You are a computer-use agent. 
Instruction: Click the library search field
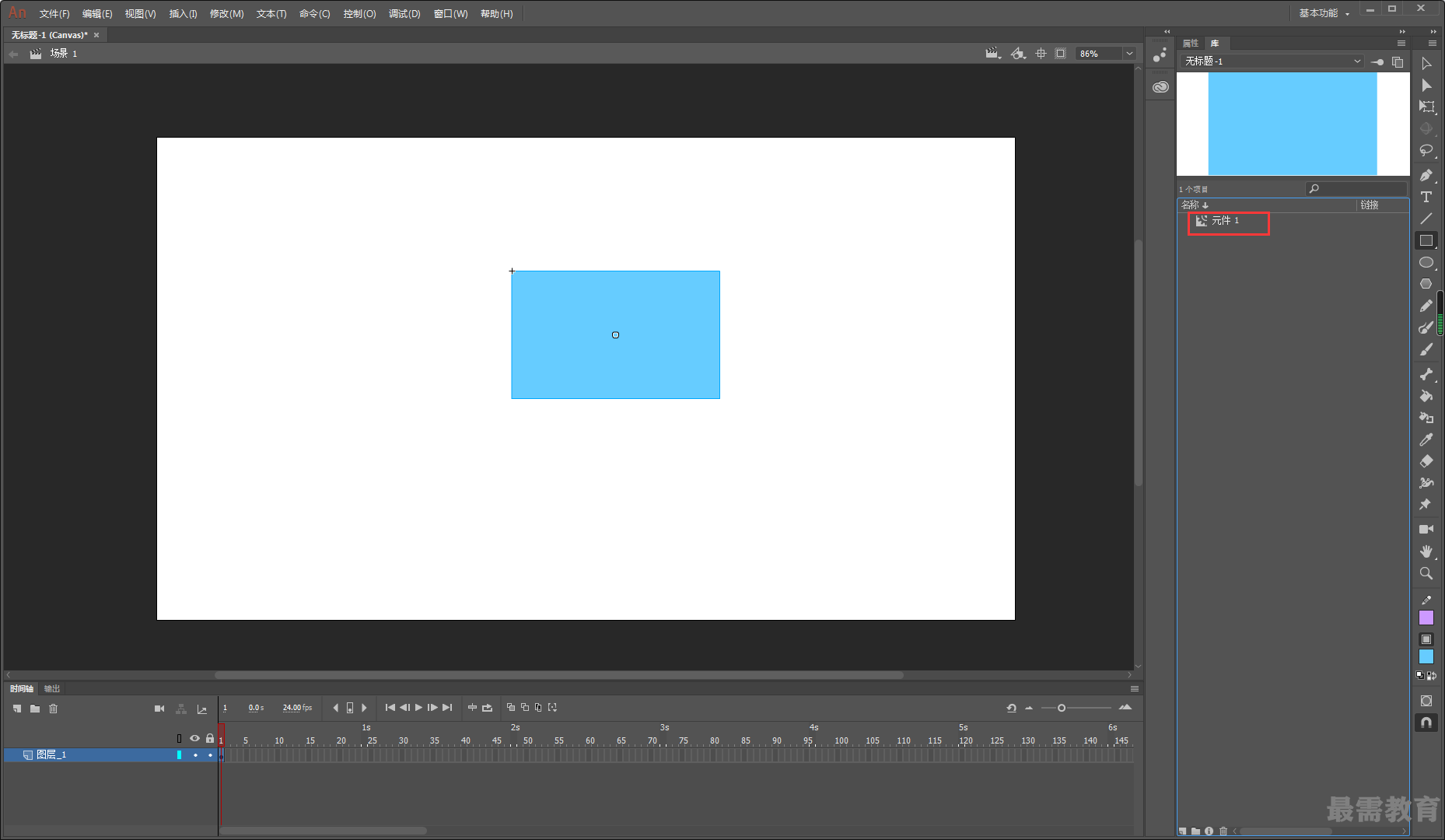tap(1356, 189)
